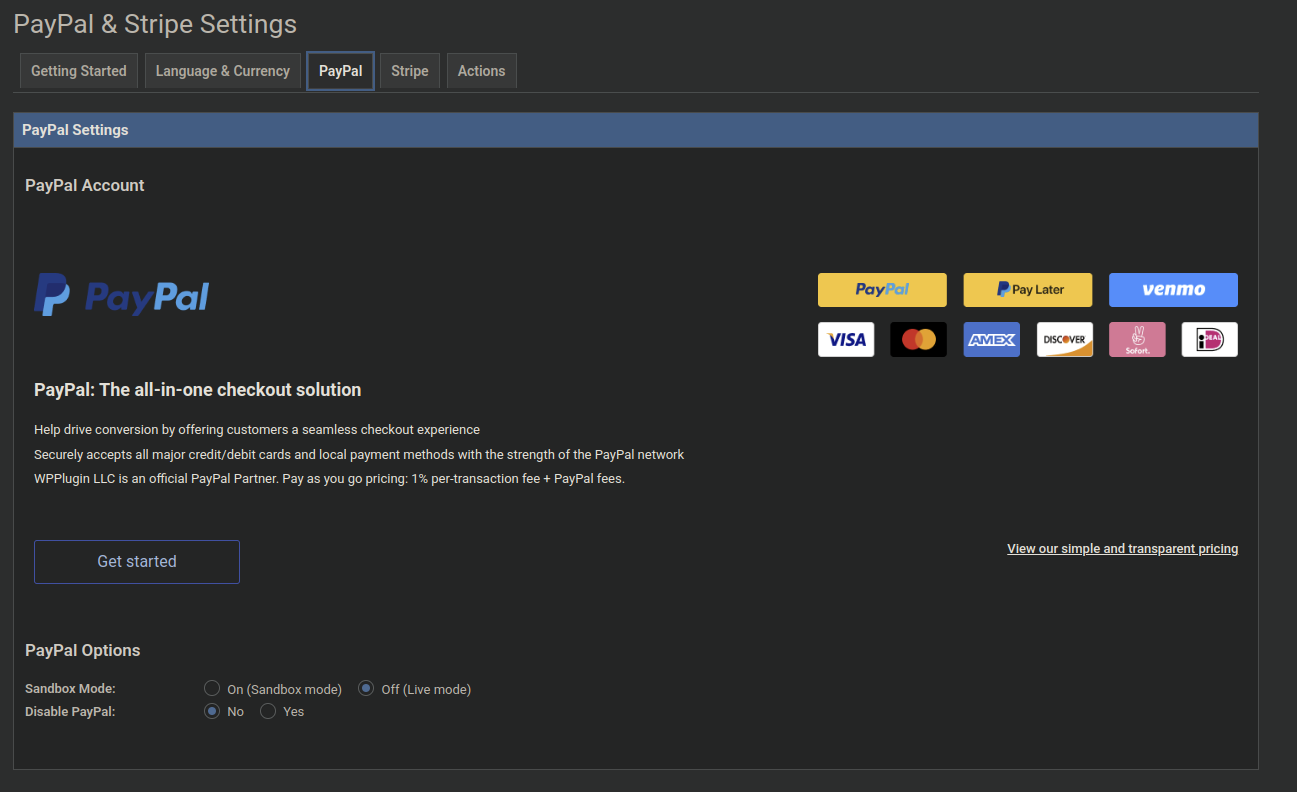Screen dimensions: 1297x792
Task: Choose Yes for Disable PayPal
Action: coord(268,711)
